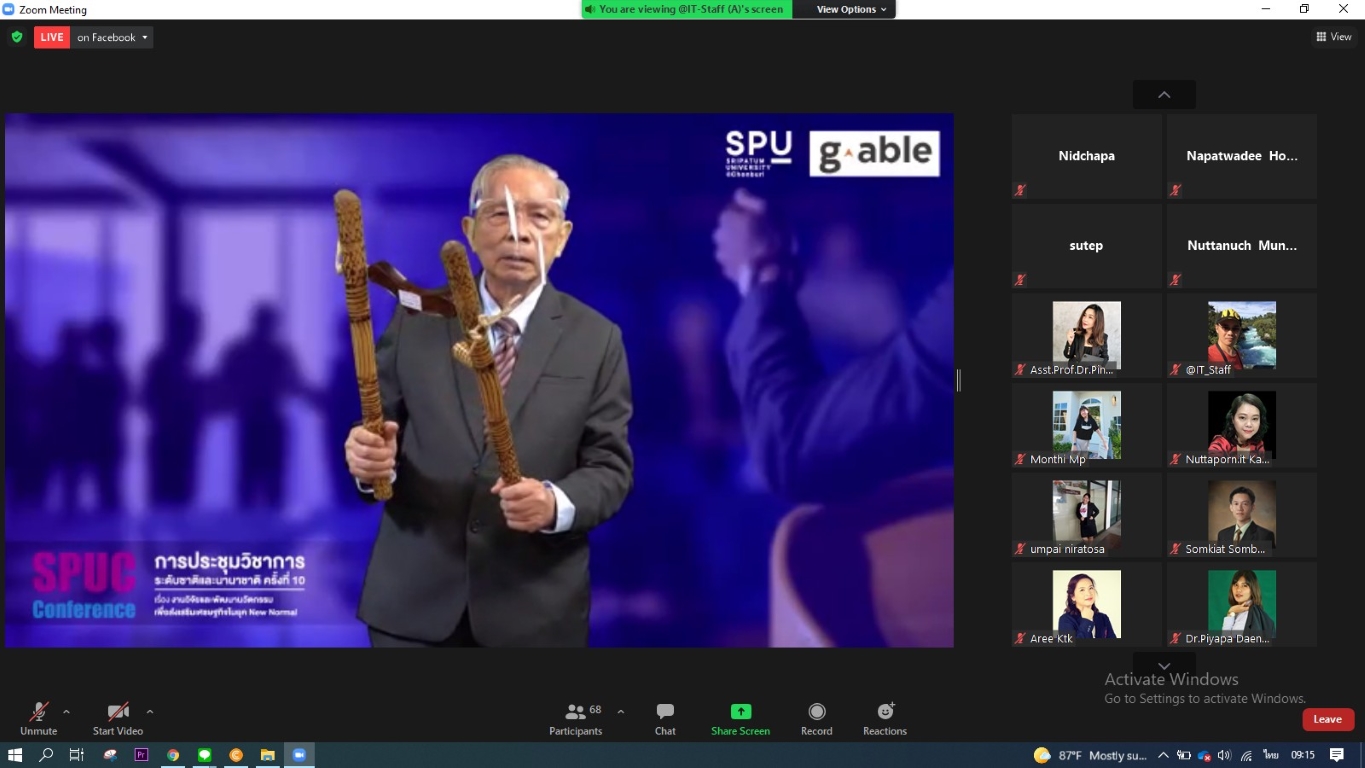The height and width of the screenshot is (768, 1365).
Task: Click the green encryption shield icon
Action: [x=17, y=37]
